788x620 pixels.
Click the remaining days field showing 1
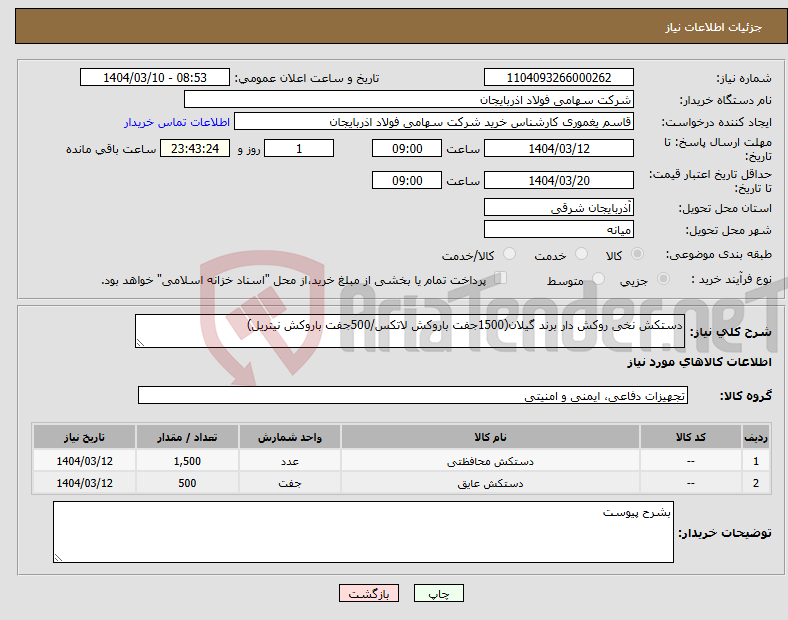pyautogui.click(x=299, y=149)
